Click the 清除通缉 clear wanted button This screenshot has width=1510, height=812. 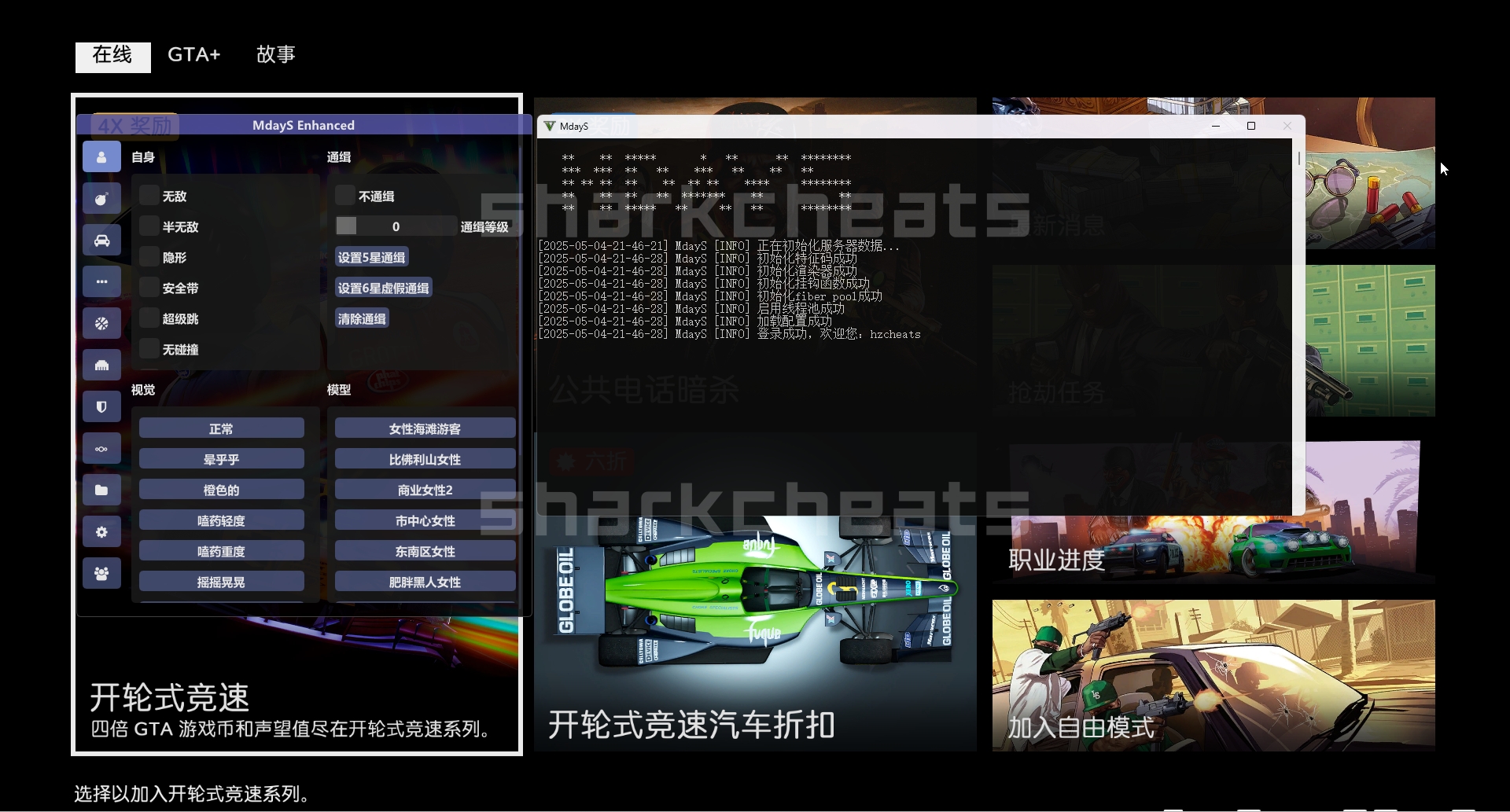tap(361, 318)
